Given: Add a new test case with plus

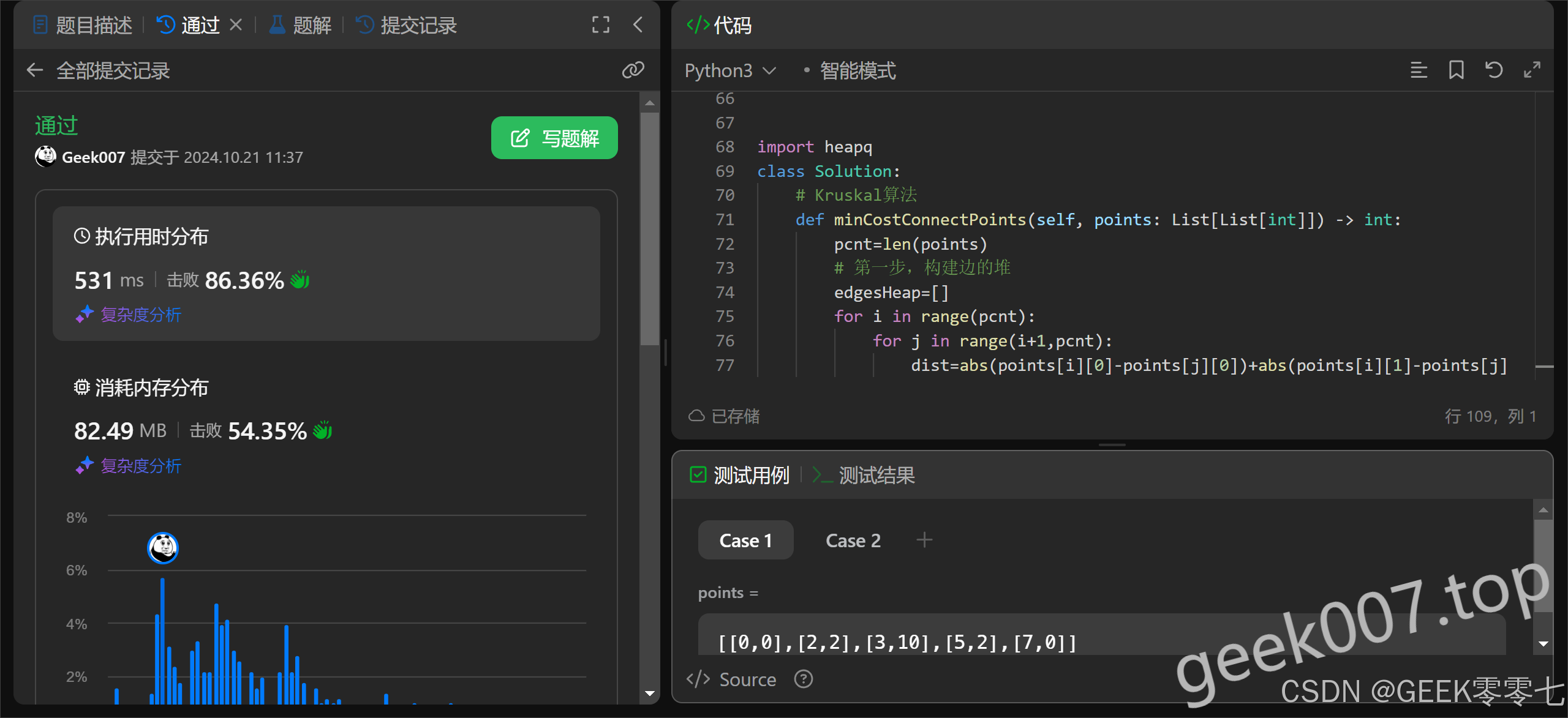Looking at the screenshot, I should click(924, 540).
